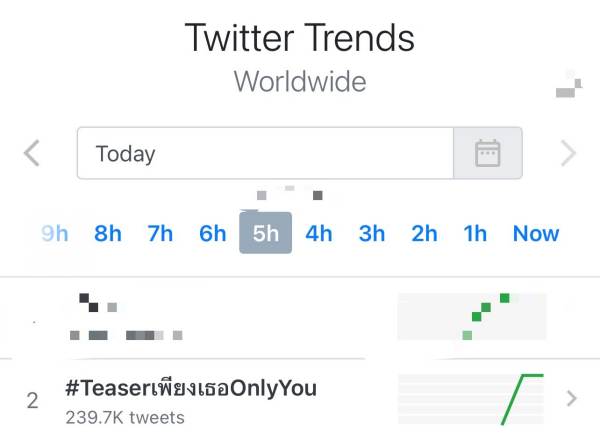600x438 pixels.
Task: View the green trend graph for rank 2
Action: [470, 399]
